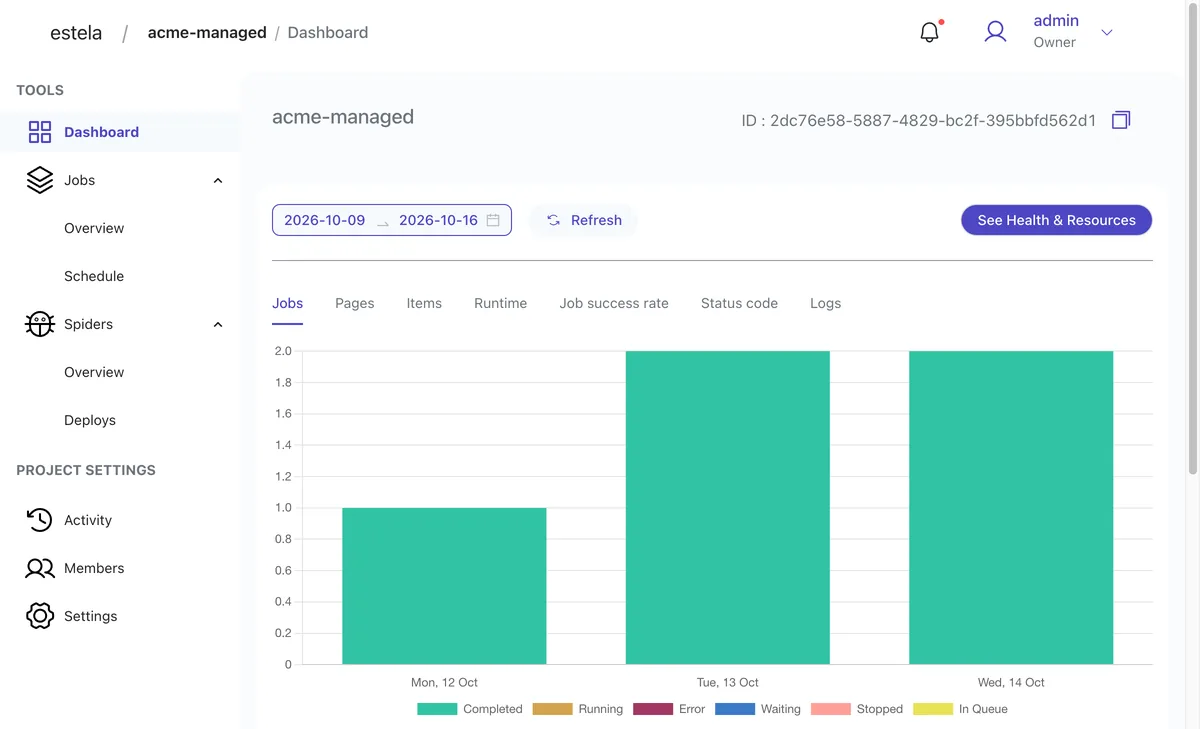Switch to the Items tab

424,303
